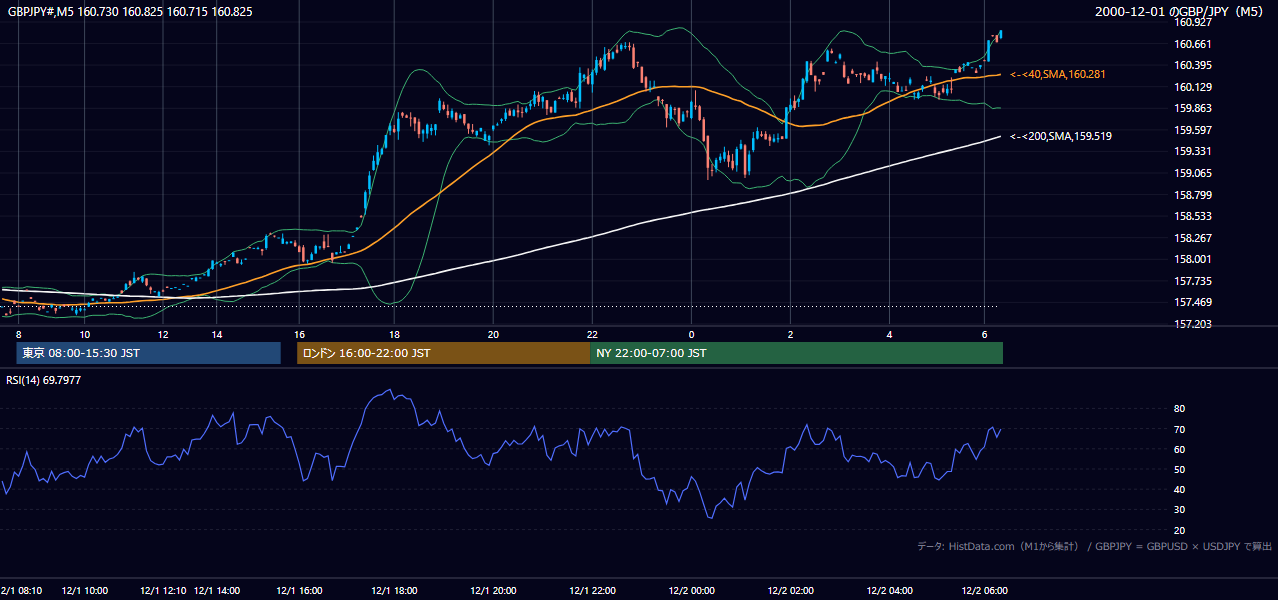Click price axis value 157.735
Screen dimensions: 1278x600
tap(1194, 281)
